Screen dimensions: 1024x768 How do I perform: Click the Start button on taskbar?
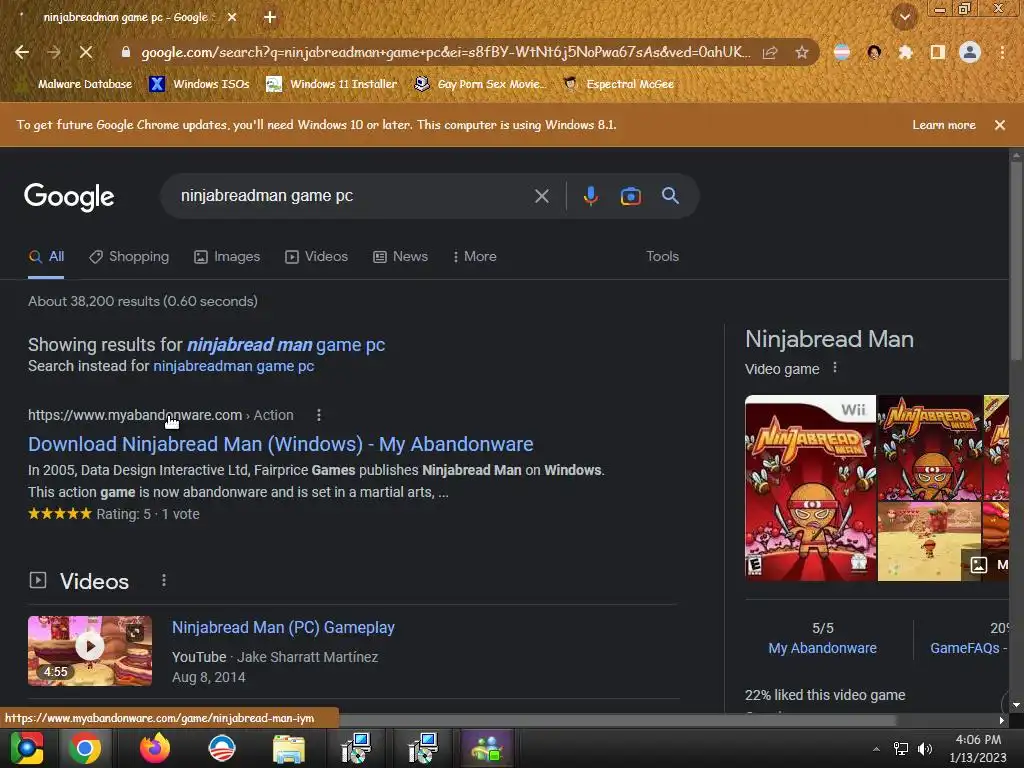pos(27,748)
